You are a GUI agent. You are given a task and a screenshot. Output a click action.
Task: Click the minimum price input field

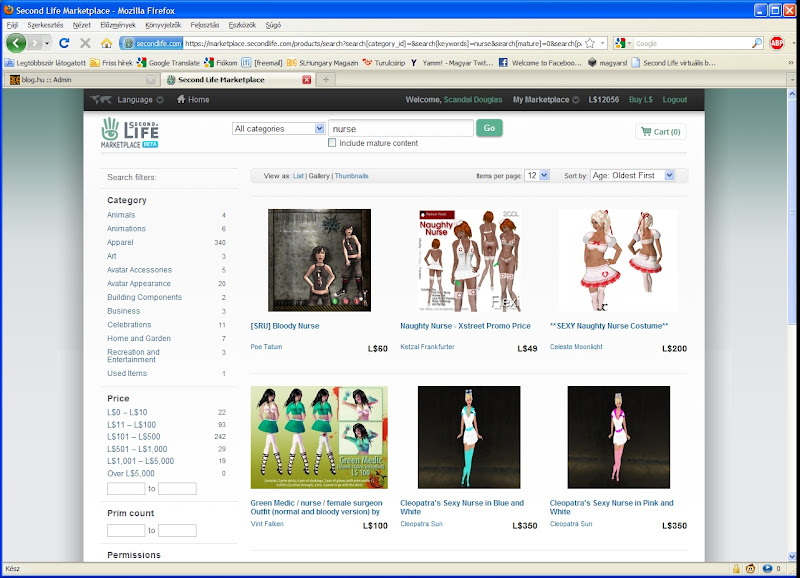coord(126,488)
